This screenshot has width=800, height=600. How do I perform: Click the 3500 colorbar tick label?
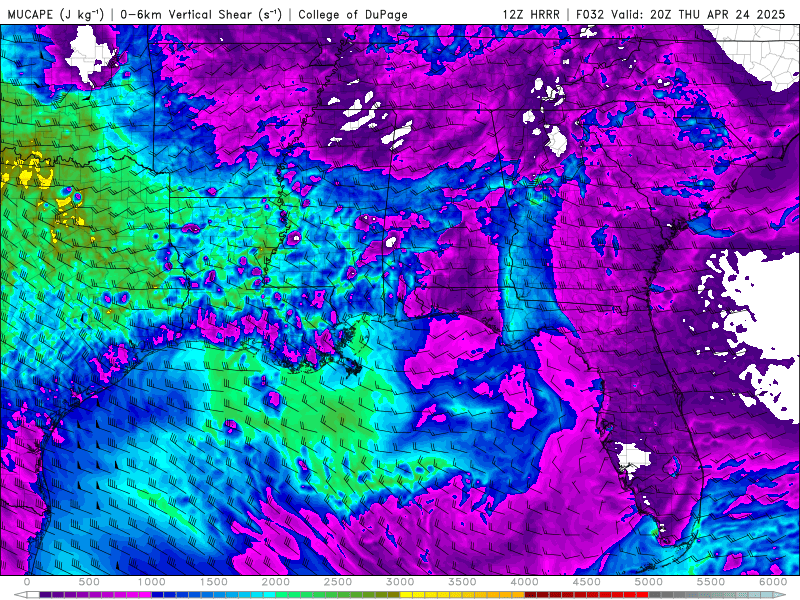[x=462, y=582]
